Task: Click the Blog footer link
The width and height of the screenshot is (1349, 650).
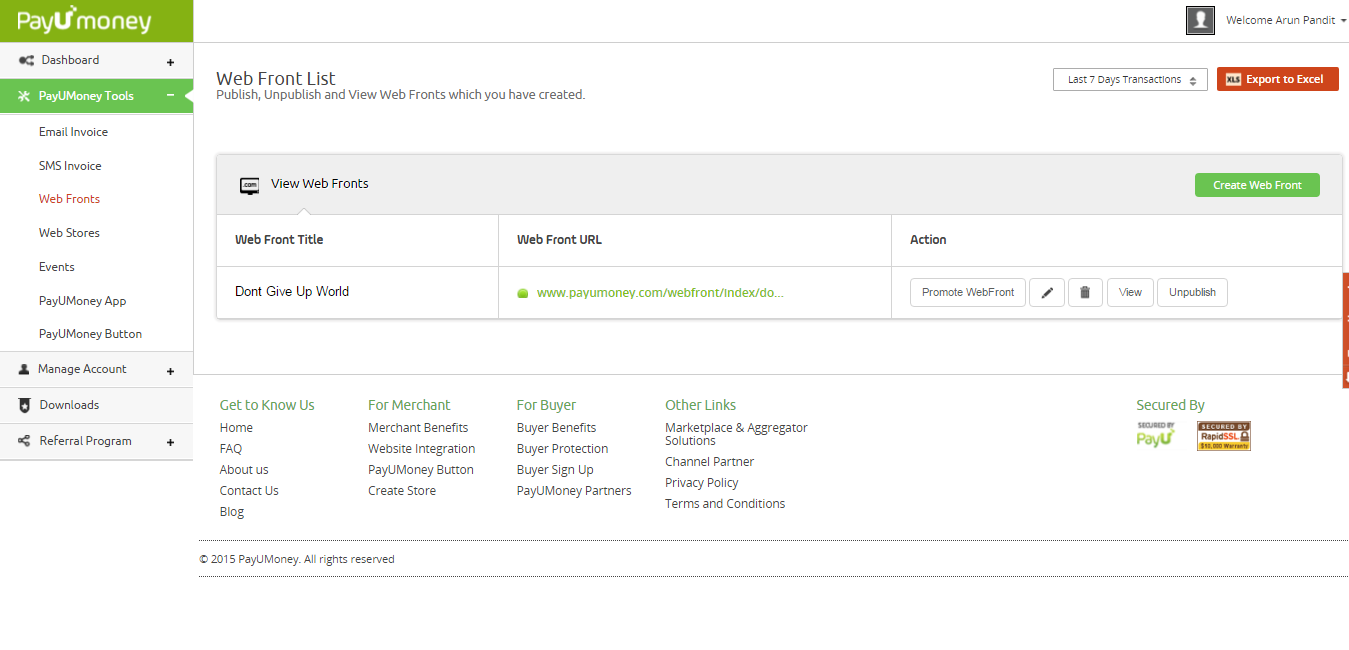Action: tap(232, 512)
